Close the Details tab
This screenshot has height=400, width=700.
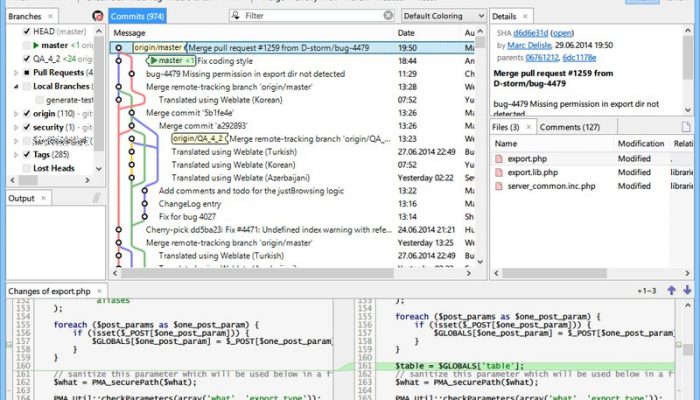click(525, 16)
